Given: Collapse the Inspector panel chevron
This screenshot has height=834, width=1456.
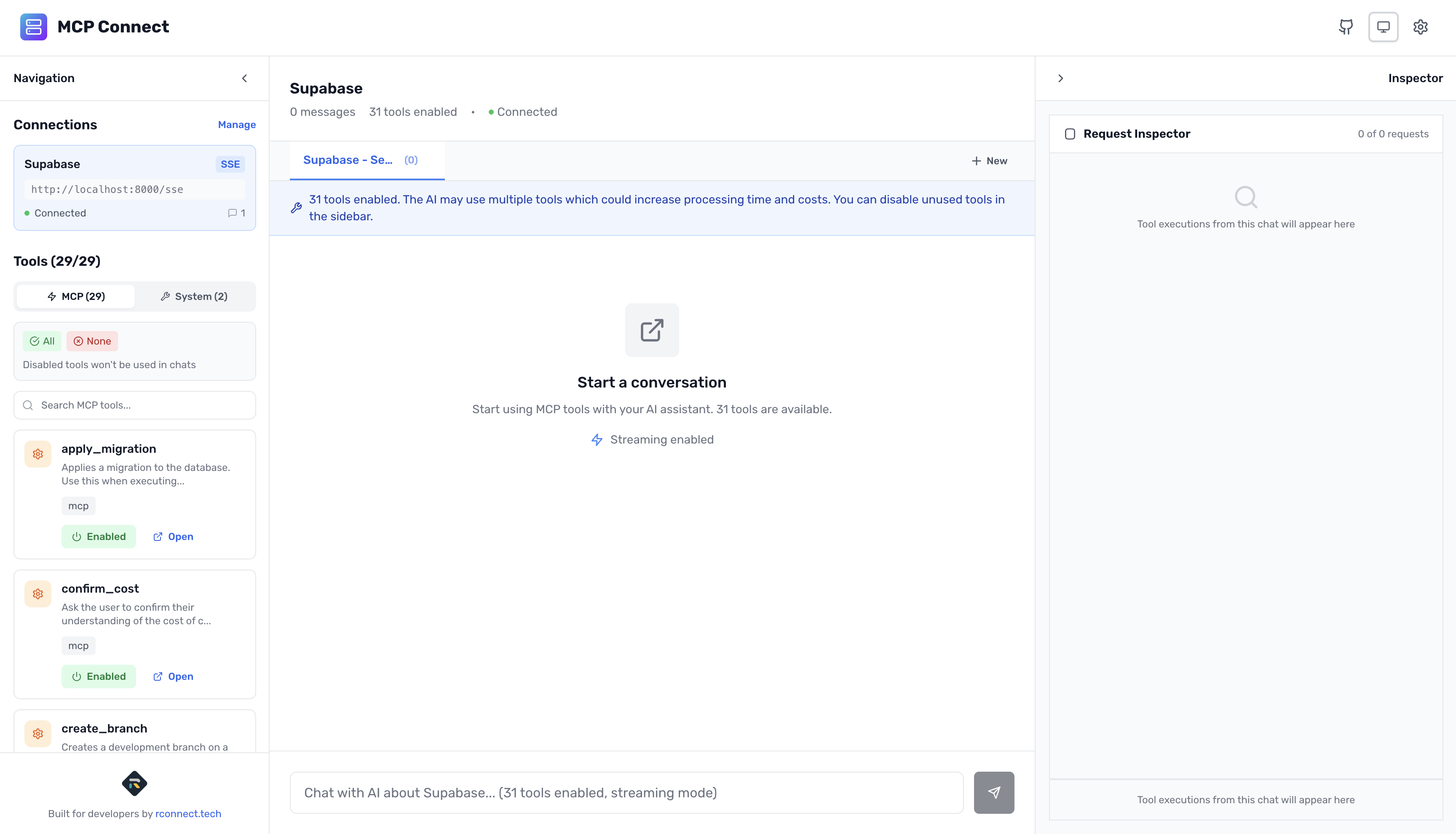Looking at the screenshot, I should (x=1060, y=78).
